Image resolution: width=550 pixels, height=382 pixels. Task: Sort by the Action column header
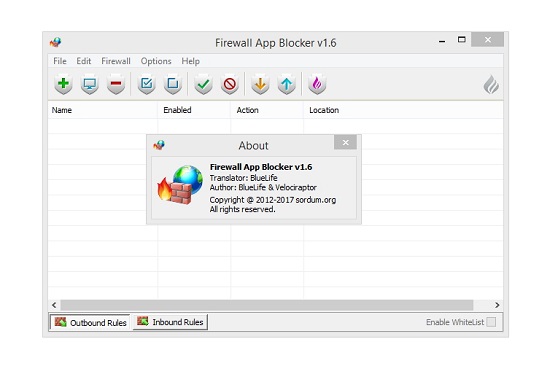pos(267,110)
